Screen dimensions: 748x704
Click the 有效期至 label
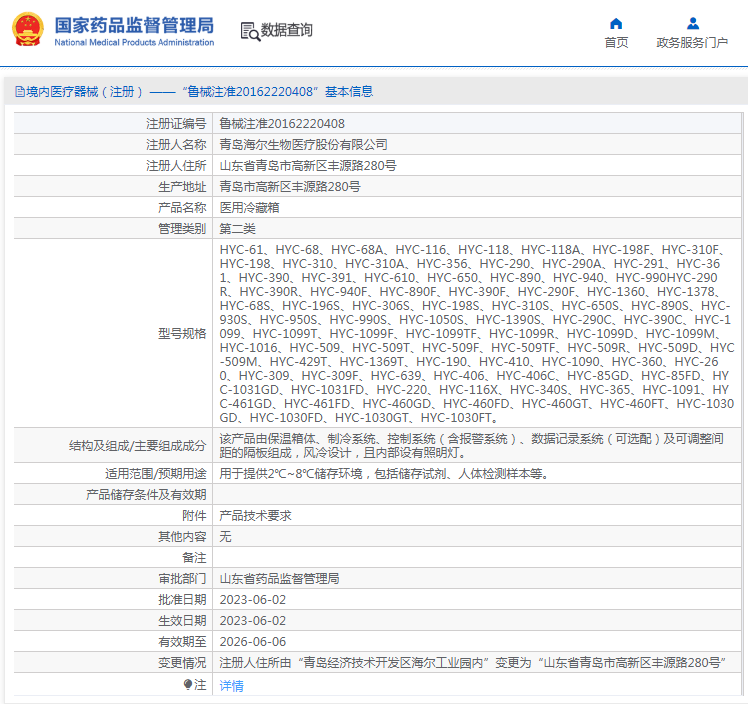tap(182, 642)
